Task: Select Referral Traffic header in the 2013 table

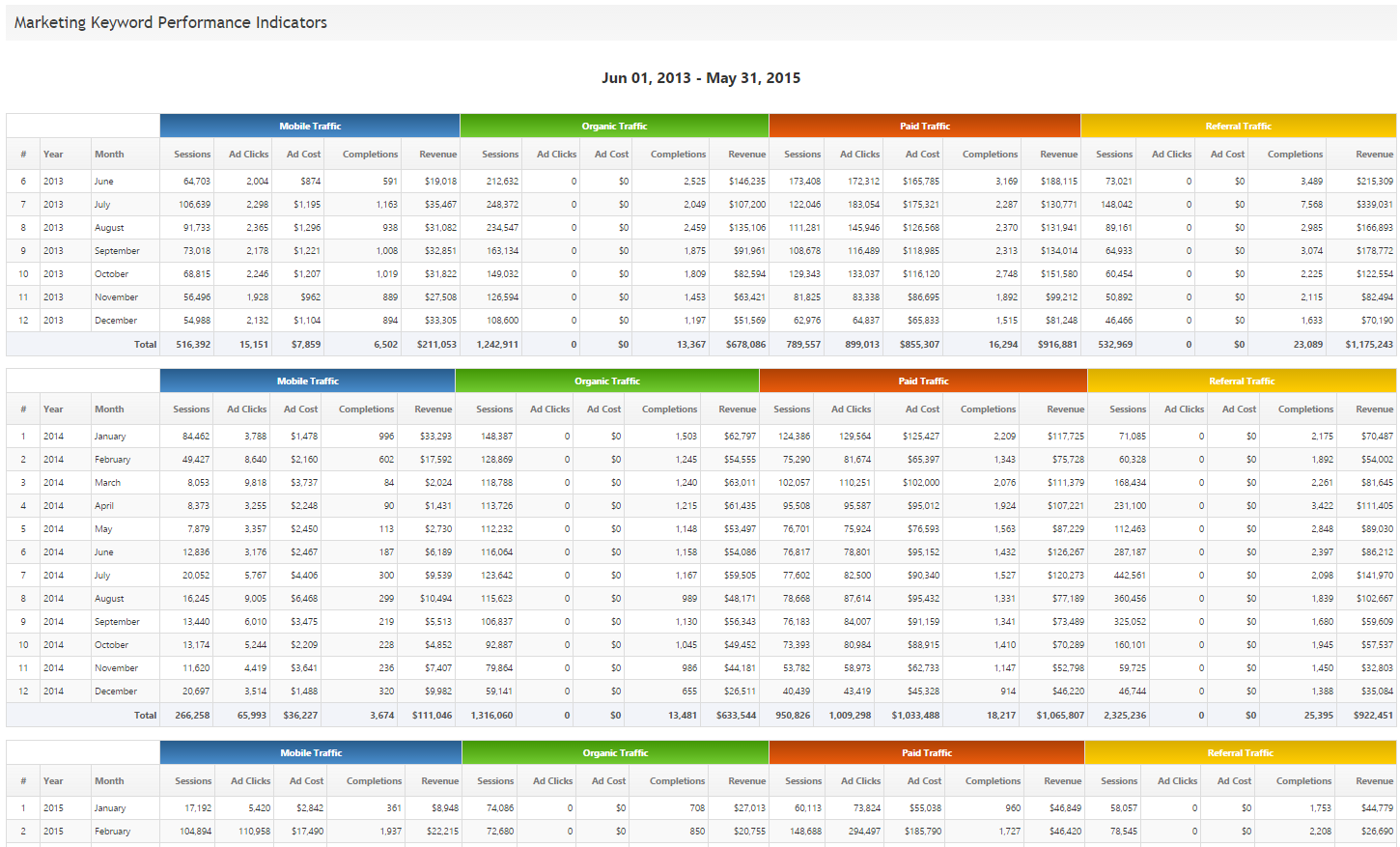Action: 1238,127
